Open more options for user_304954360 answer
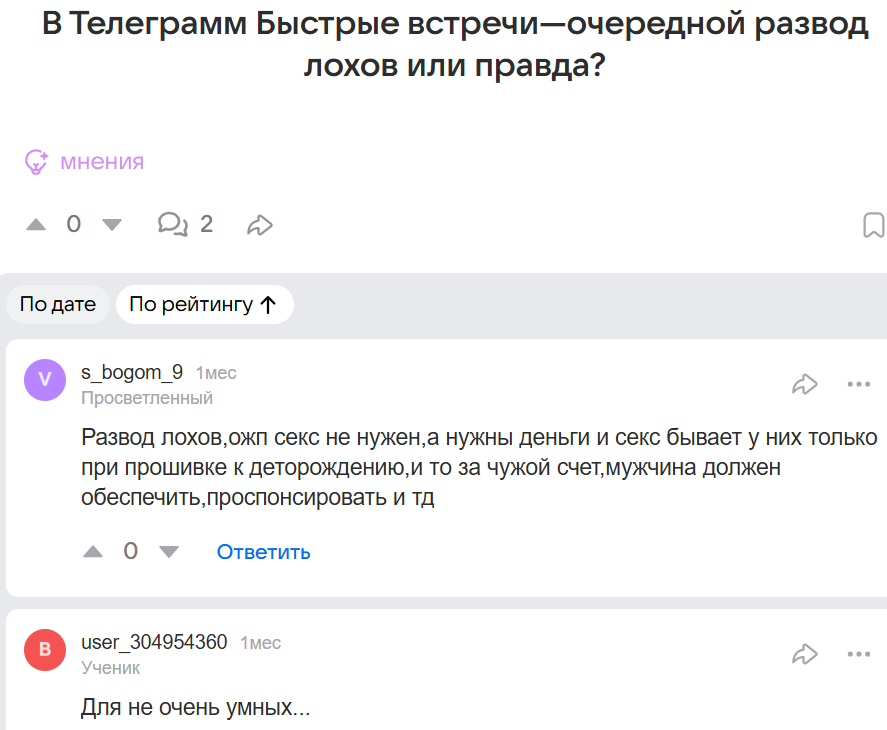 [x=859, y=654]
